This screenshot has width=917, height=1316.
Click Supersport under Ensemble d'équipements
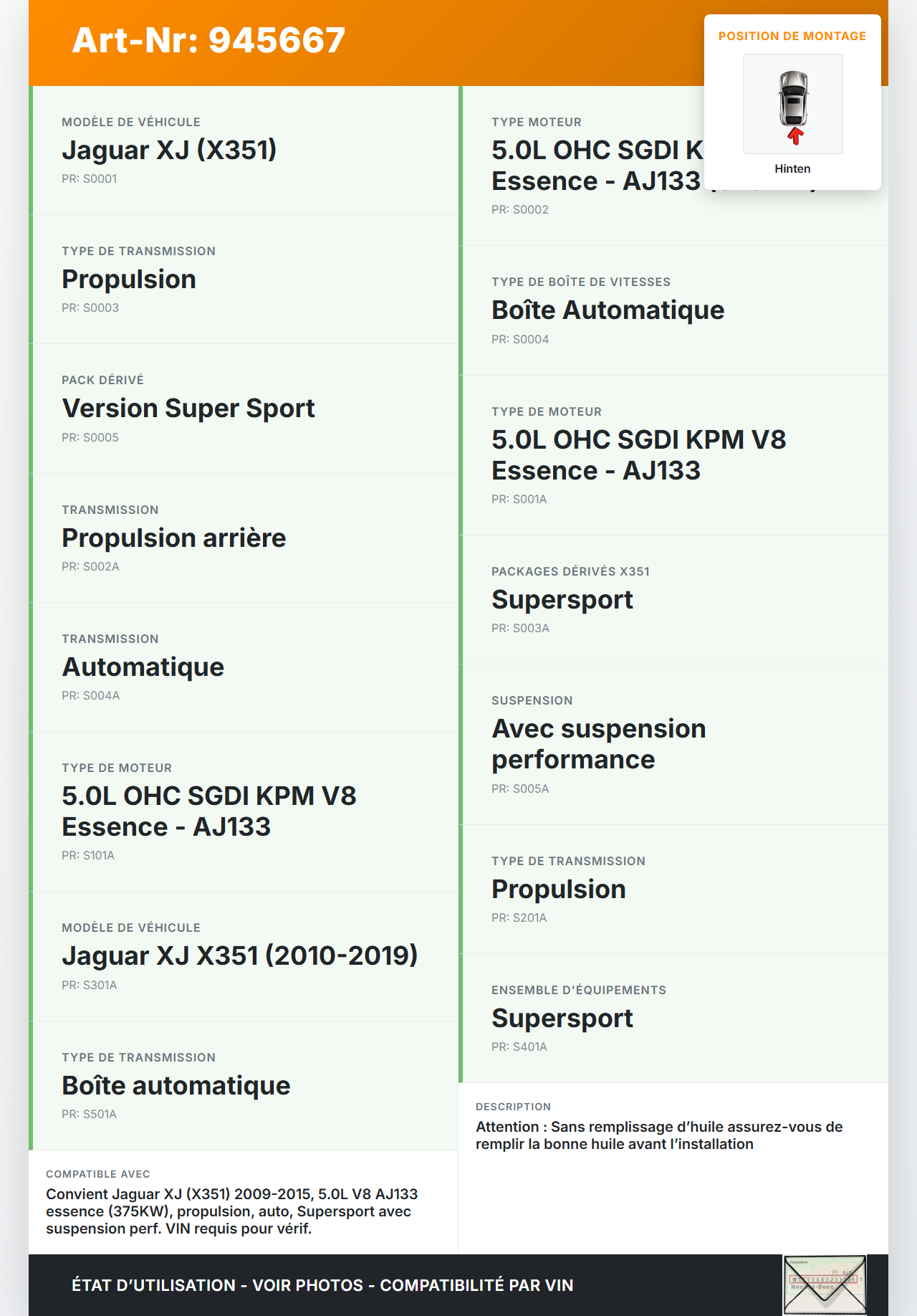pyautogui.click(x=562, y=1019)
